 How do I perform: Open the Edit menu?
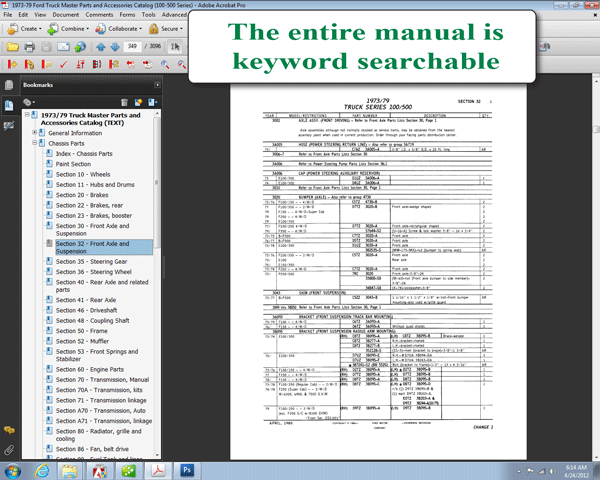[23, 15]
